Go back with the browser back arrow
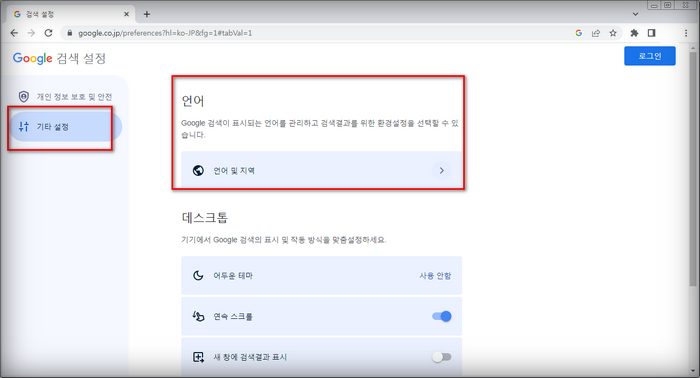The image size is (700, 378). 14,33
